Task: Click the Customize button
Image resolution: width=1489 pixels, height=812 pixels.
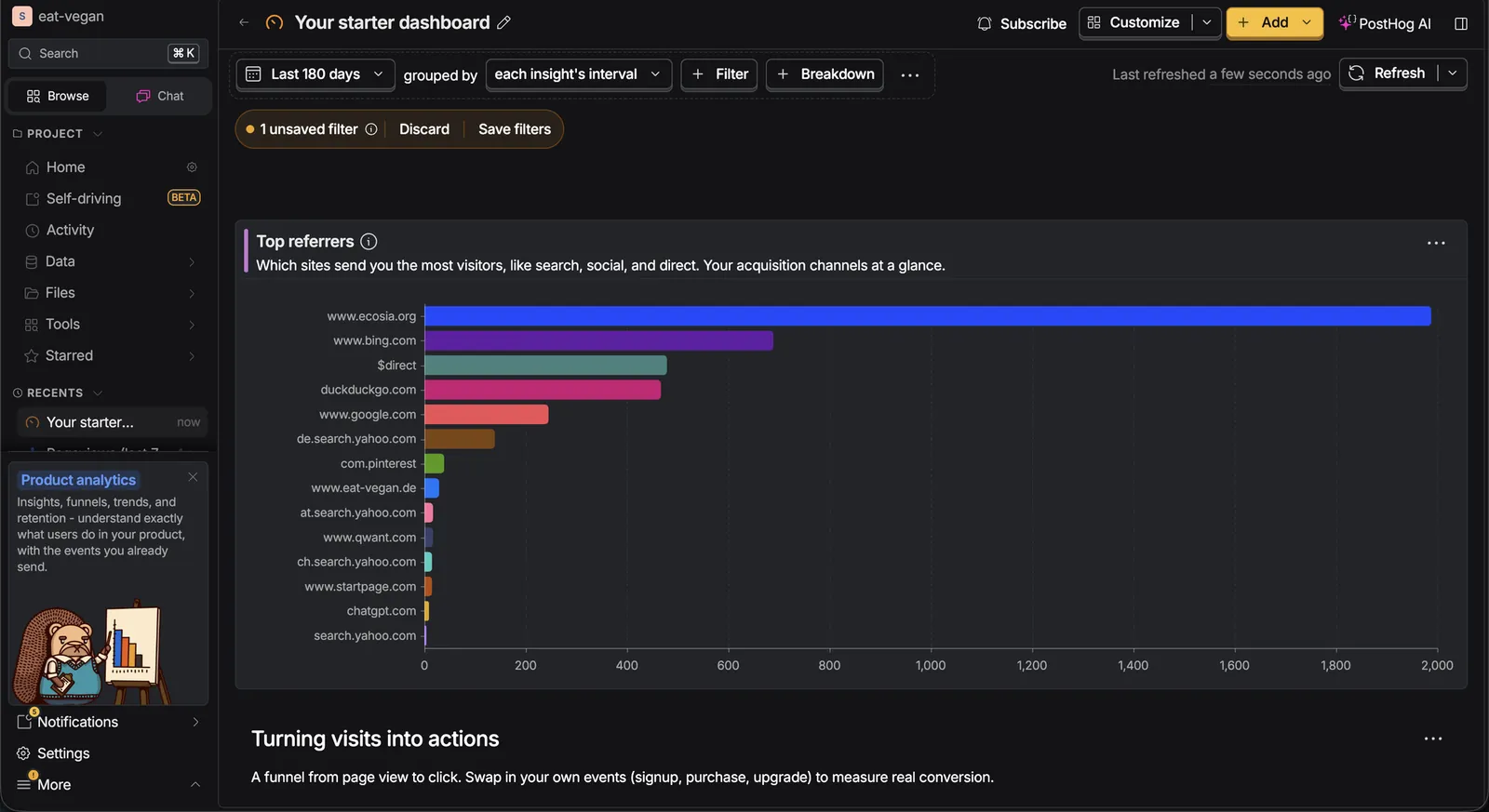Action: 1134,23
